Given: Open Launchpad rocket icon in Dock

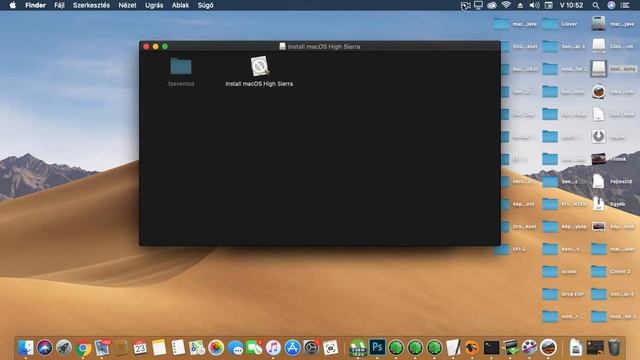Looking at the screenshot, I should coord(64,347).
